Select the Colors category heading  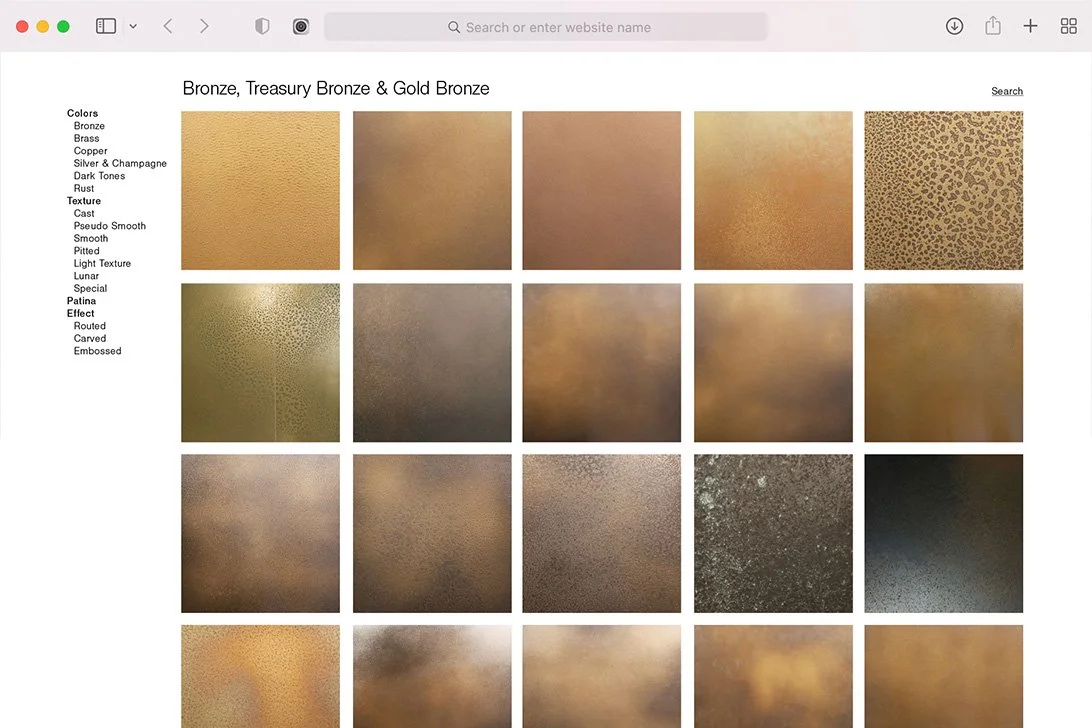[x=82, y=113]
